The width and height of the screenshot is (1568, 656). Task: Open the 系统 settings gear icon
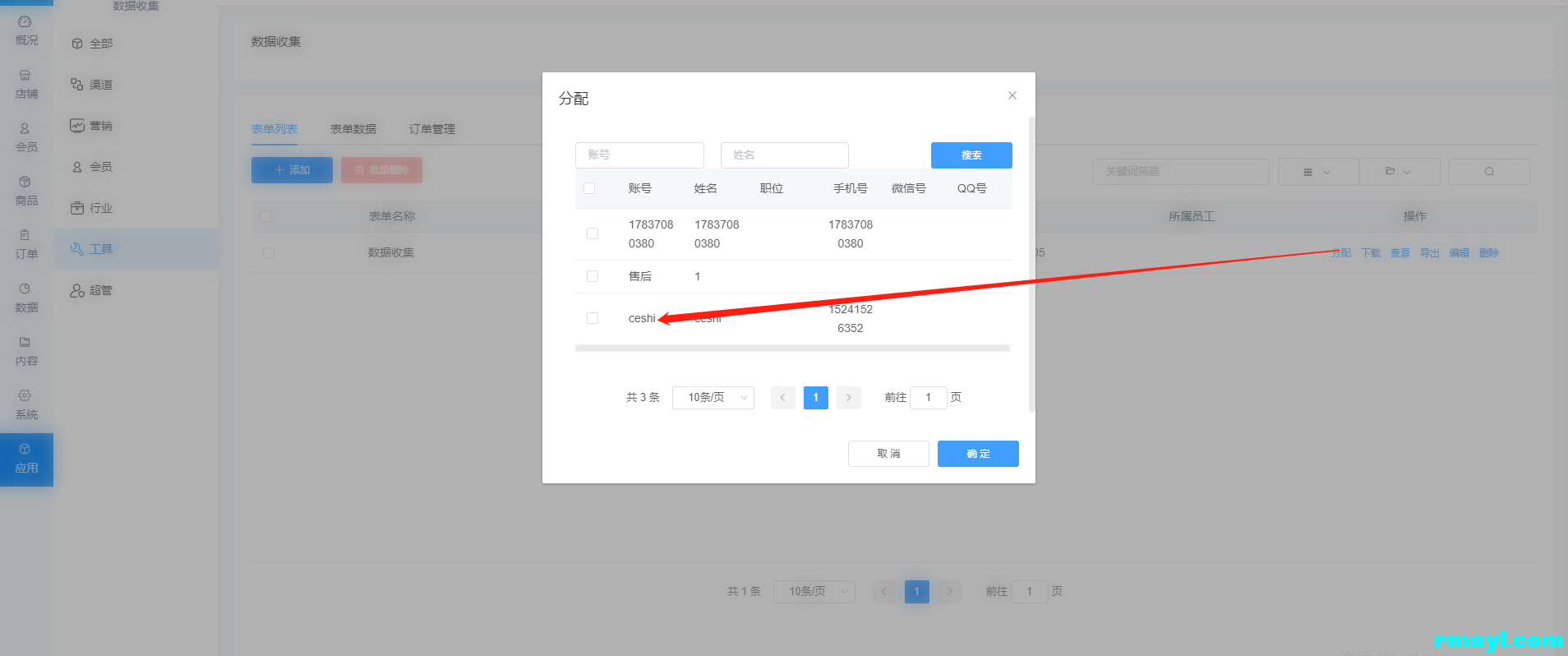tap(25, 395)
